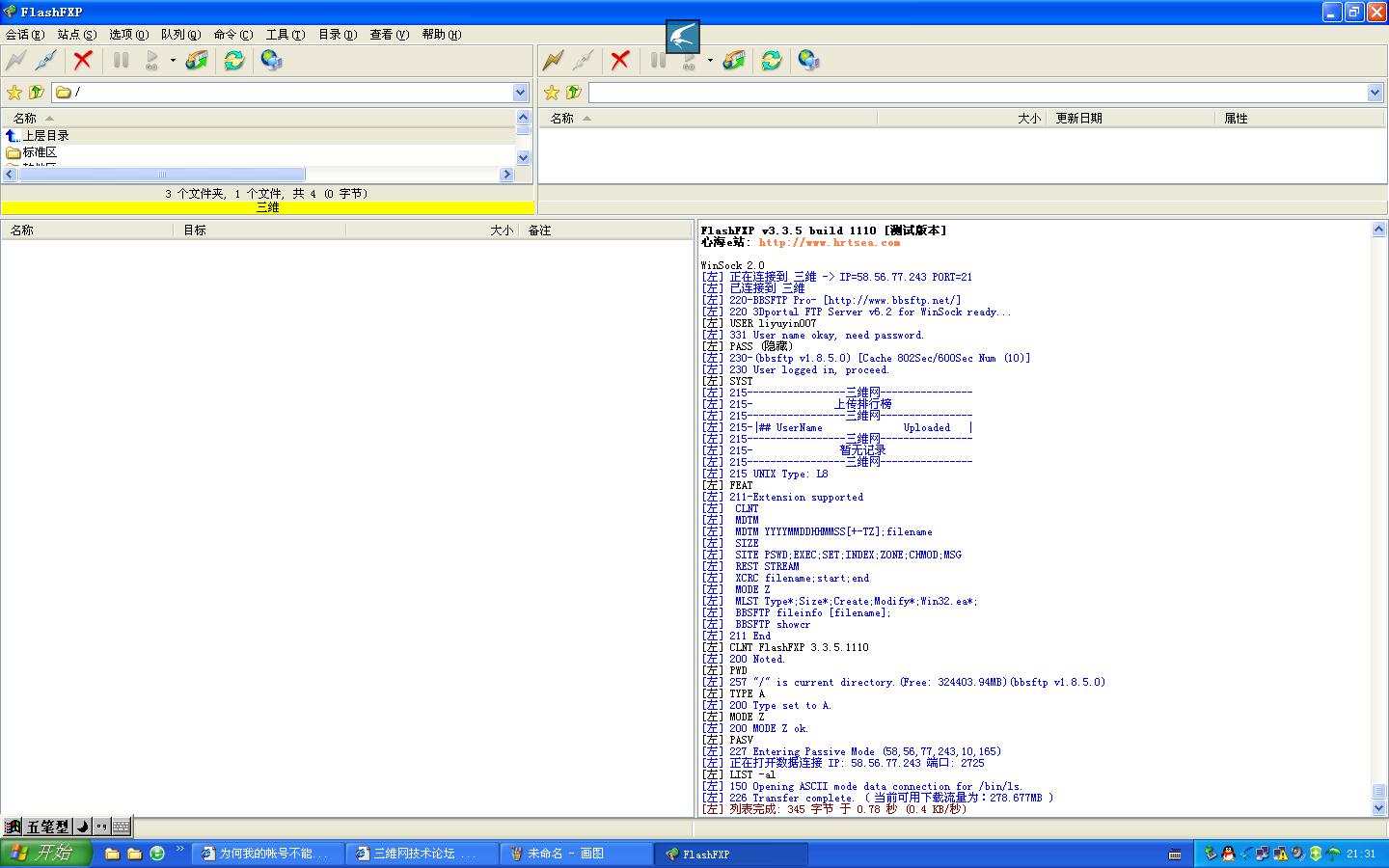
Task: Open the Windows 开始 start button
Action: [x=46, y=854]
